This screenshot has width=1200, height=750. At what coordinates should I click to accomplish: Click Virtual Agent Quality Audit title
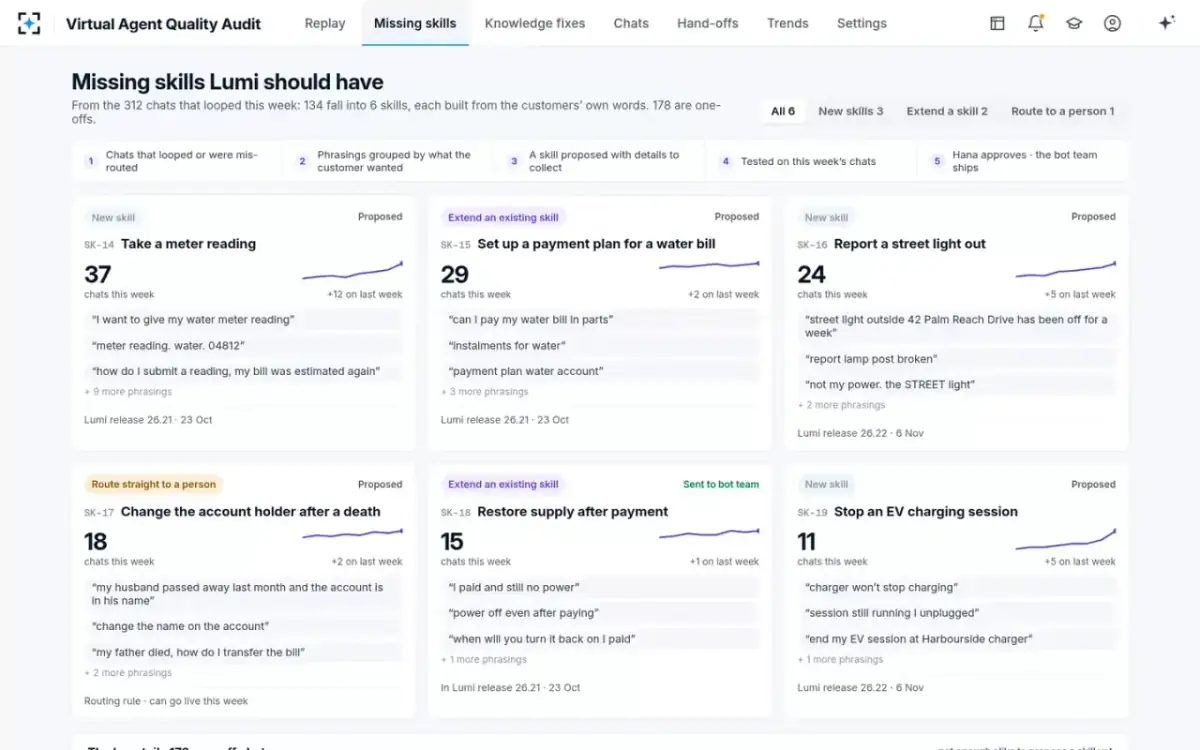coord(163,23)
